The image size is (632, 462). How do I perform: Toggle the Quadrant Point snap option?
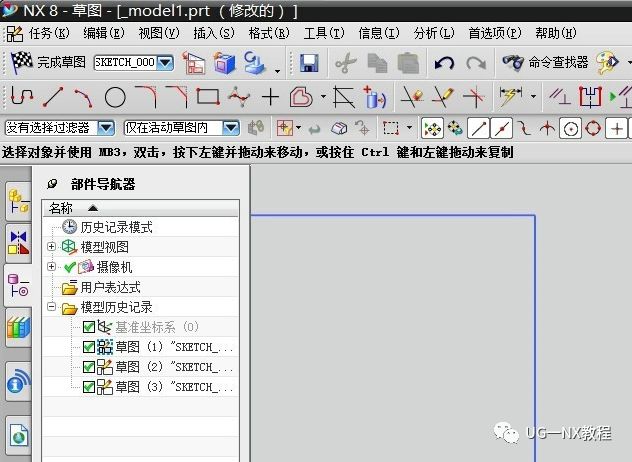pos(593,129)
